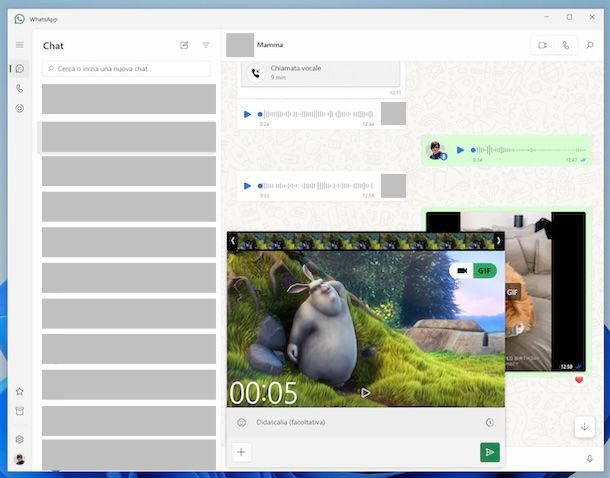Open the Status tab in sidebar
610x478 pixels.
click(x=19, y=108)
